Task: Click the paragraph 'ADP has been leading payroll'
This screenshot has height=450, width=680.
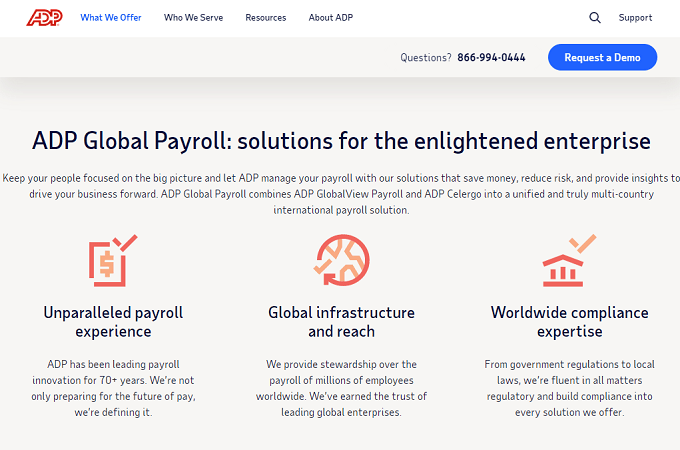Action: click(x=113, y=388)
